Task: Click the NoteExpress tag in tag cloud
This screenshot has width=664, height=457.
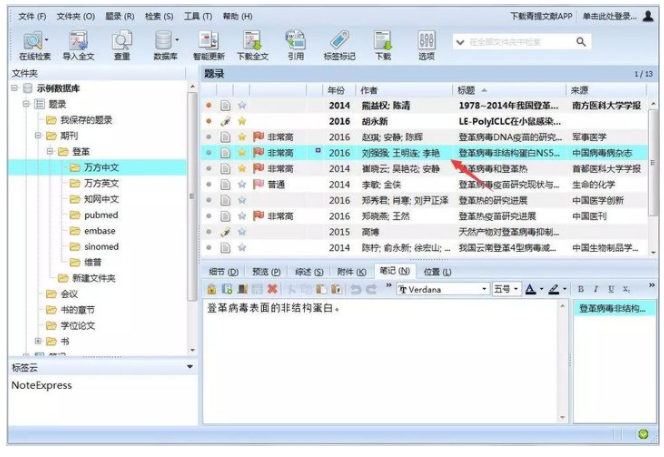Action: (42, 385)
